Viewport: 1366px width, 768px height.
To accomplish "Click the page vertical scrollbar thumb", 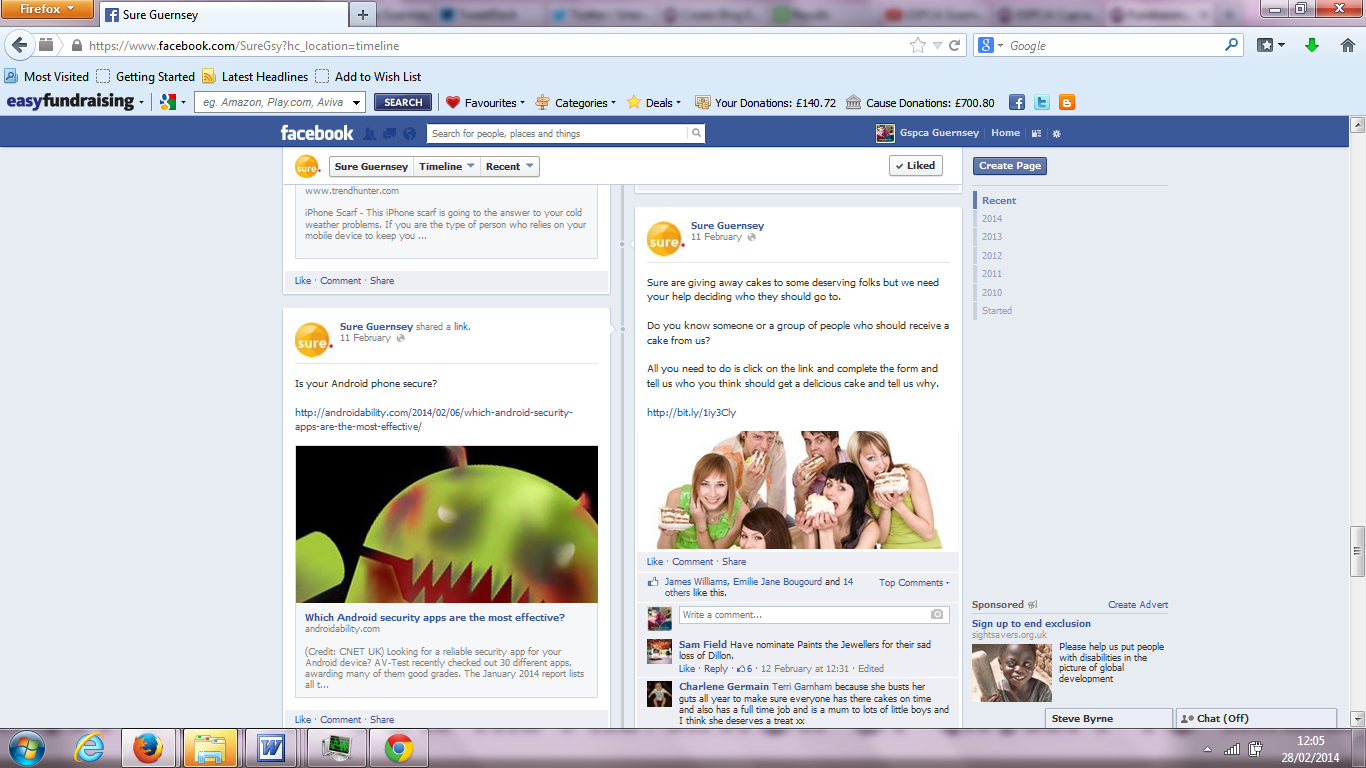I will [x=1357, y=549].
